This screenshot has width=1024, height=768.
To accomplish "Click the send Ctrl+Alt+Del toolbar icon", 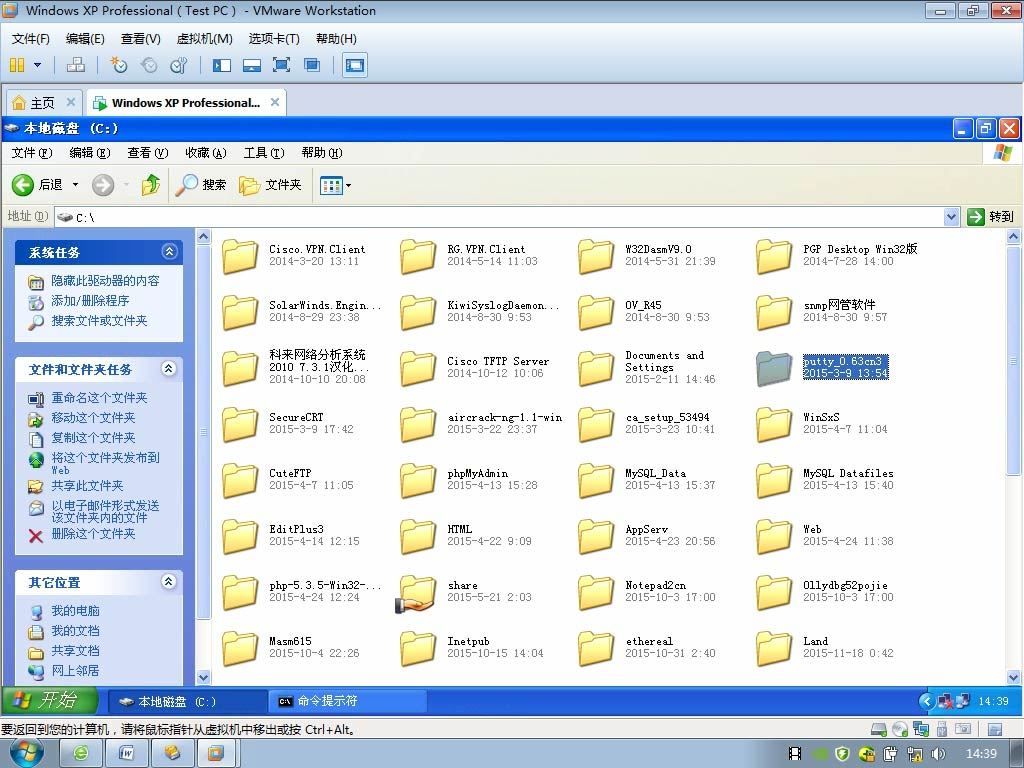I will pos(76,65).
